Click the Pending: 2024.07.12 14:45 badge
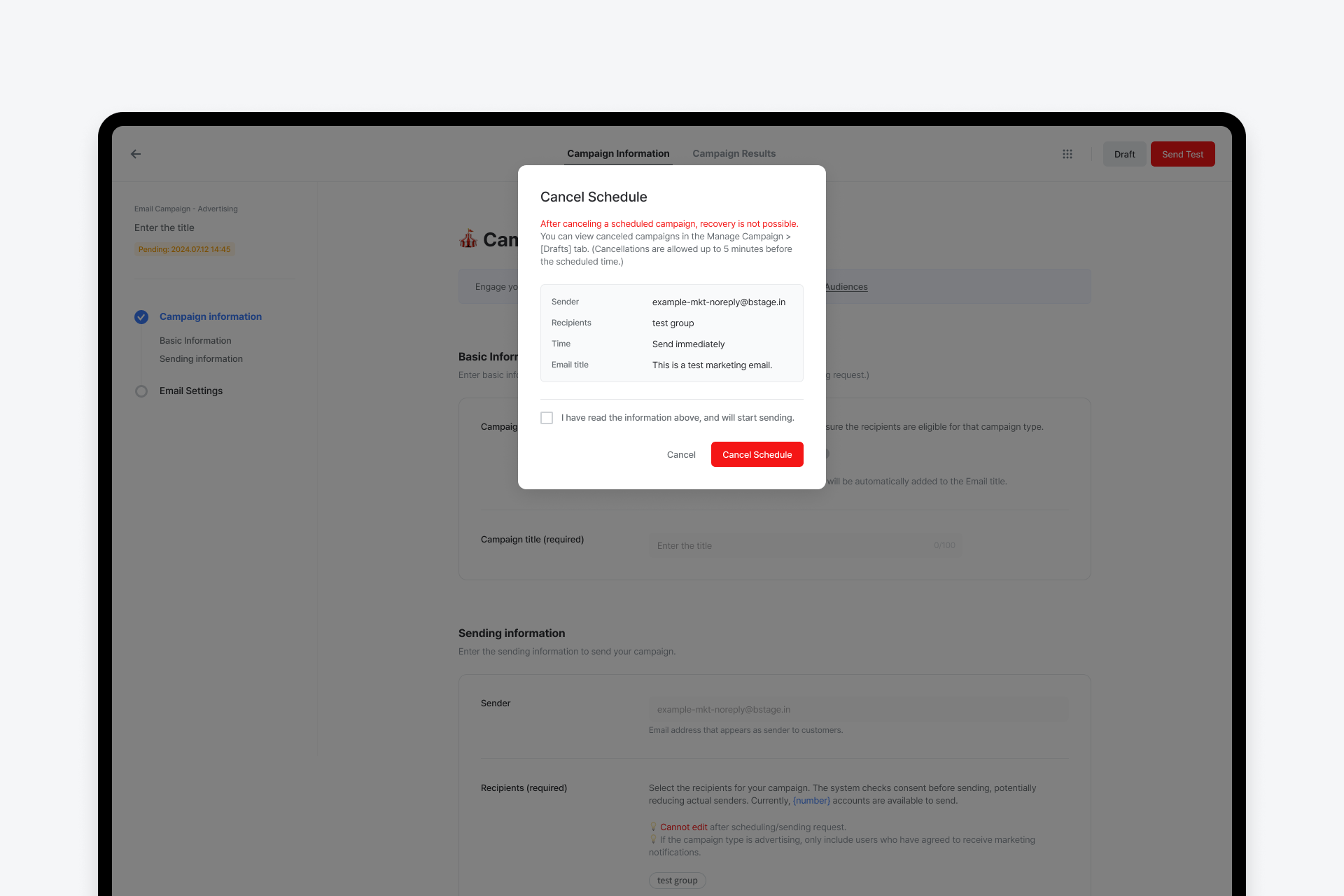This screenshot has width=1344, height=896. click(184, 249)
